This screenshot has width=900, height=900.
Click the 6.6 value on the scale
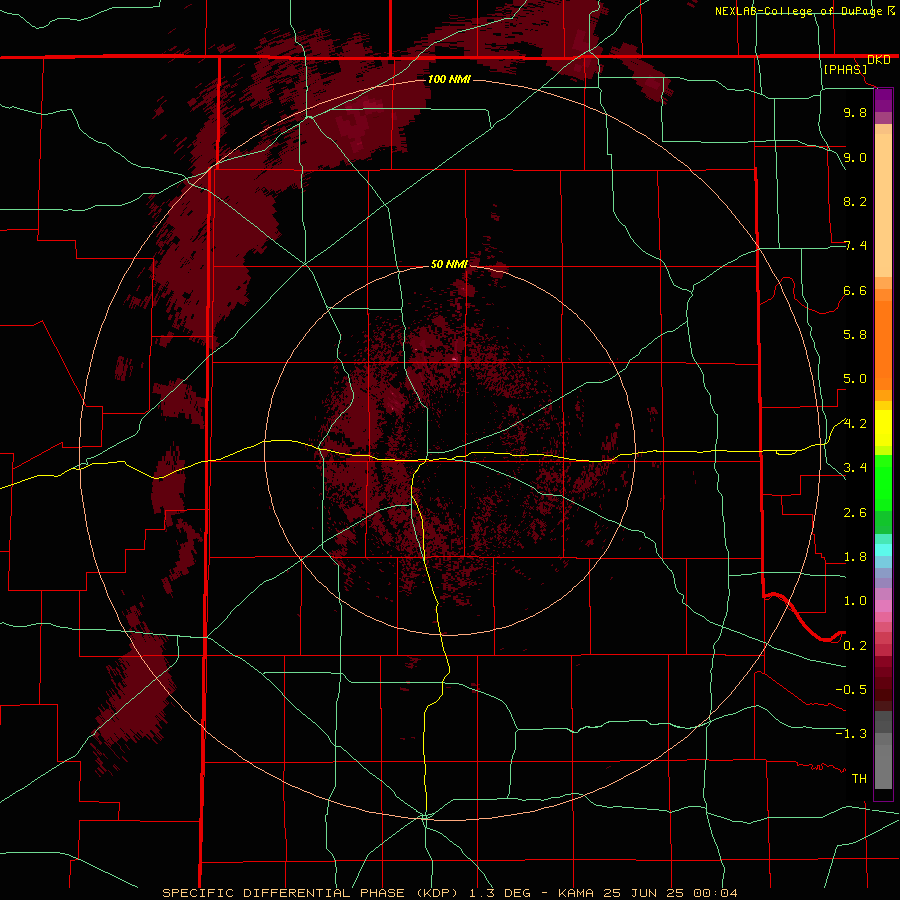pyautogui.click(x=855, y=290)
